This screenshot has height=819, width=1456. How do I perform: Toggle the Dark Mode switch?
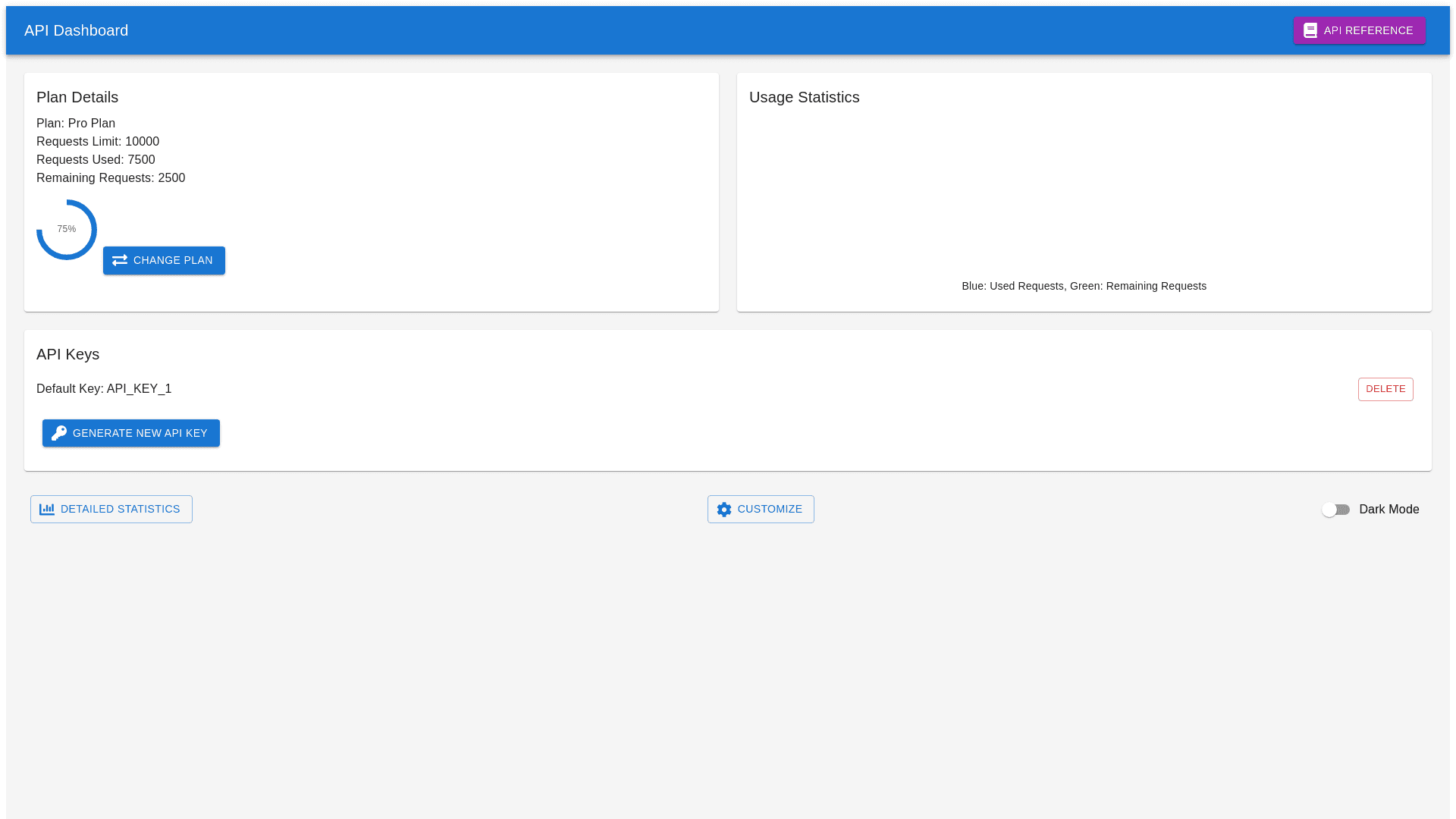(1335, 510)
